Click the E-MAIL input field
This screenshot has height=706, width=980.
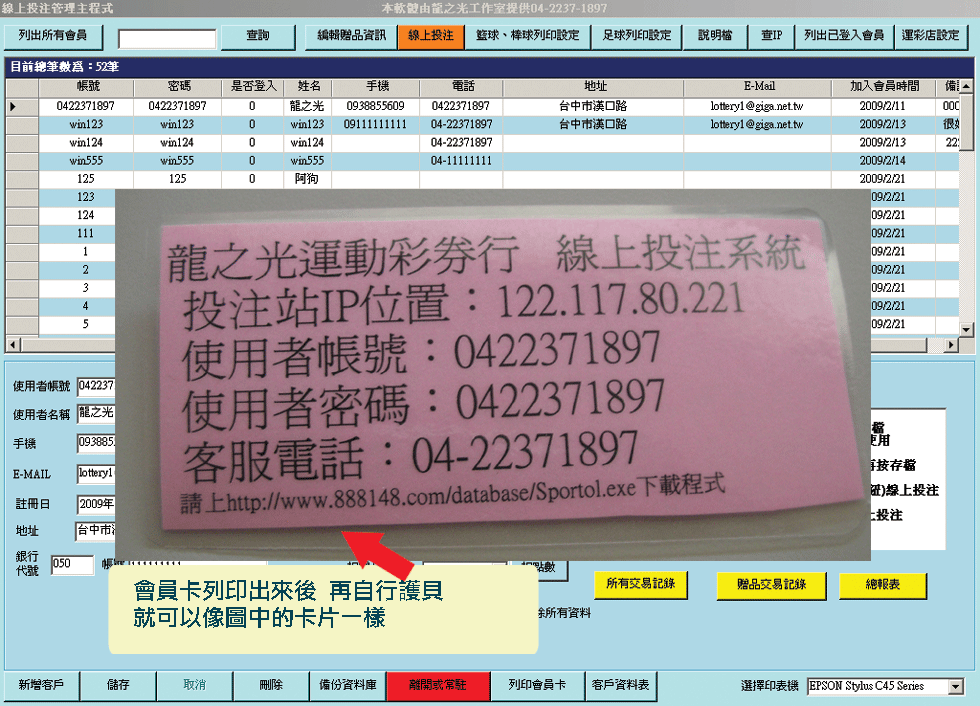pos(96,474)
